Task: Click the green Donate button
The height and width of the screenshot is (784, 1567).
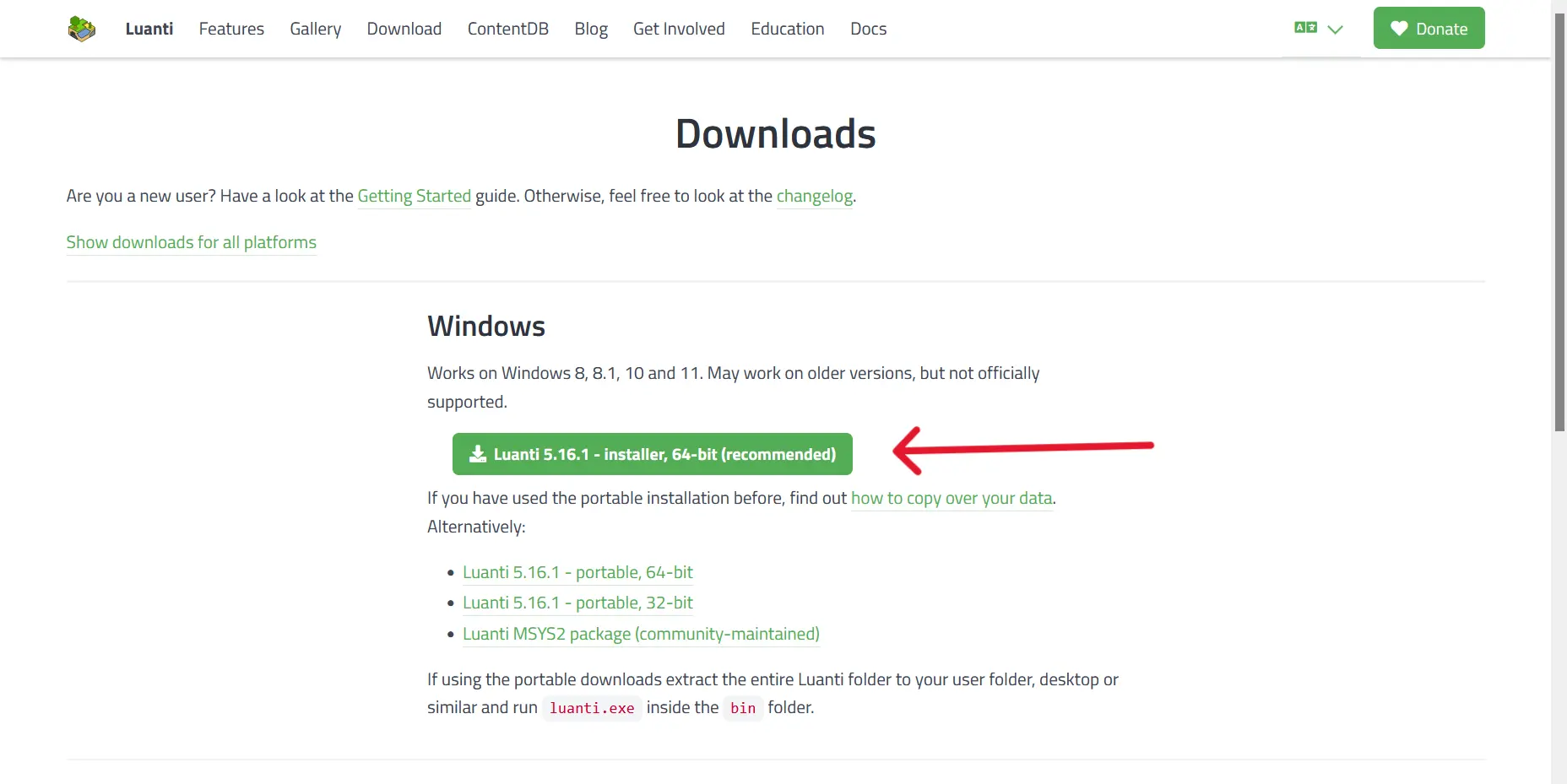Action: (1429, 28)
